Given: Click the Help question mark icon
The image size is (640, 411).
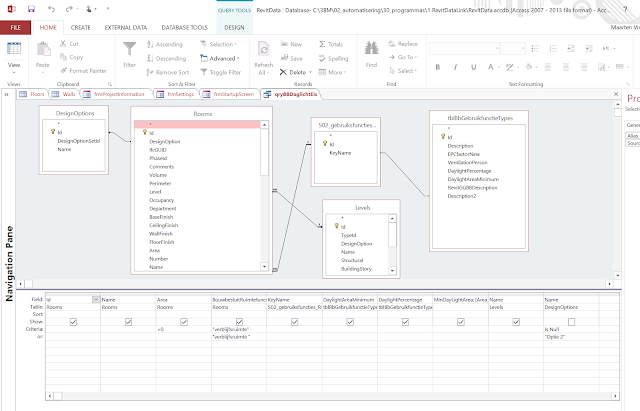Looking at the screenshot, I should click(625, 9).
